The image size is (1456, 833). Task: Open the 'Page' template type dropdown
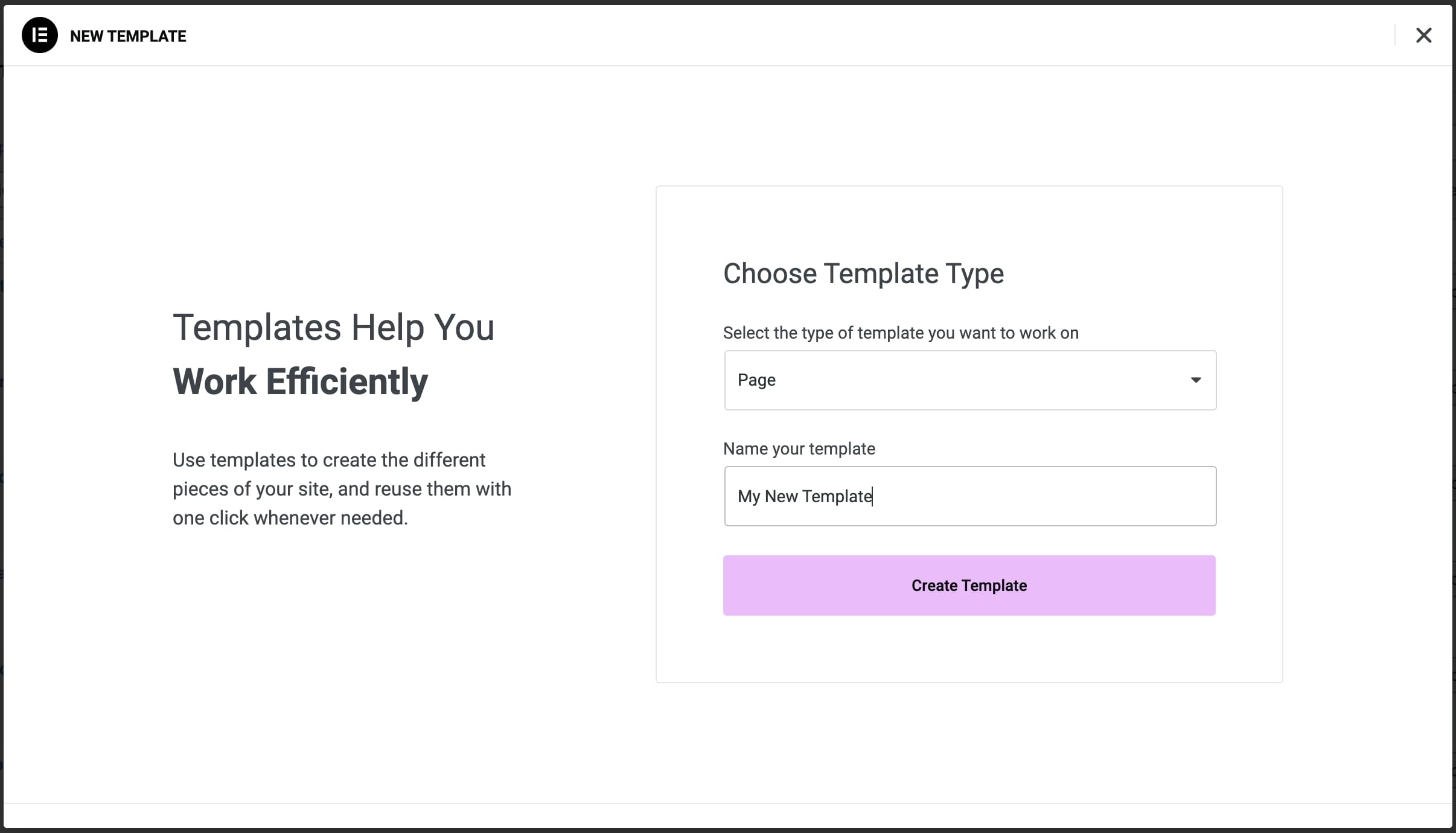click(x=969, y=380)
